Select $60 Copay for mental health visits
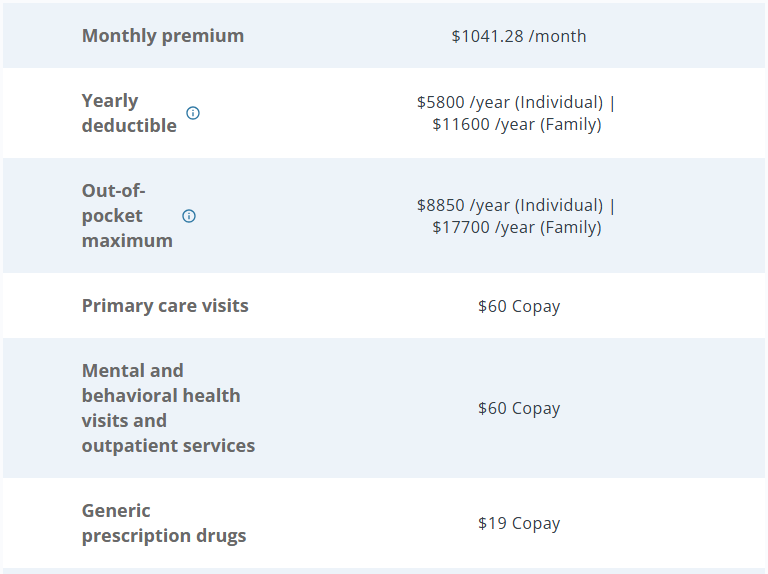The image size is (768, 574). (519, 408)
